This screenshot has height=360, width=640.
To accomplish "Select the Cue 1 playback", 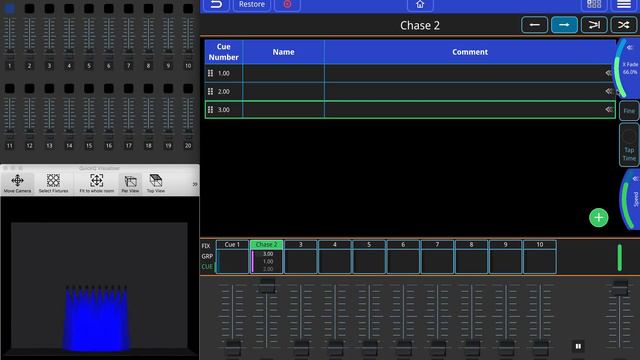I will click(232, 257).
